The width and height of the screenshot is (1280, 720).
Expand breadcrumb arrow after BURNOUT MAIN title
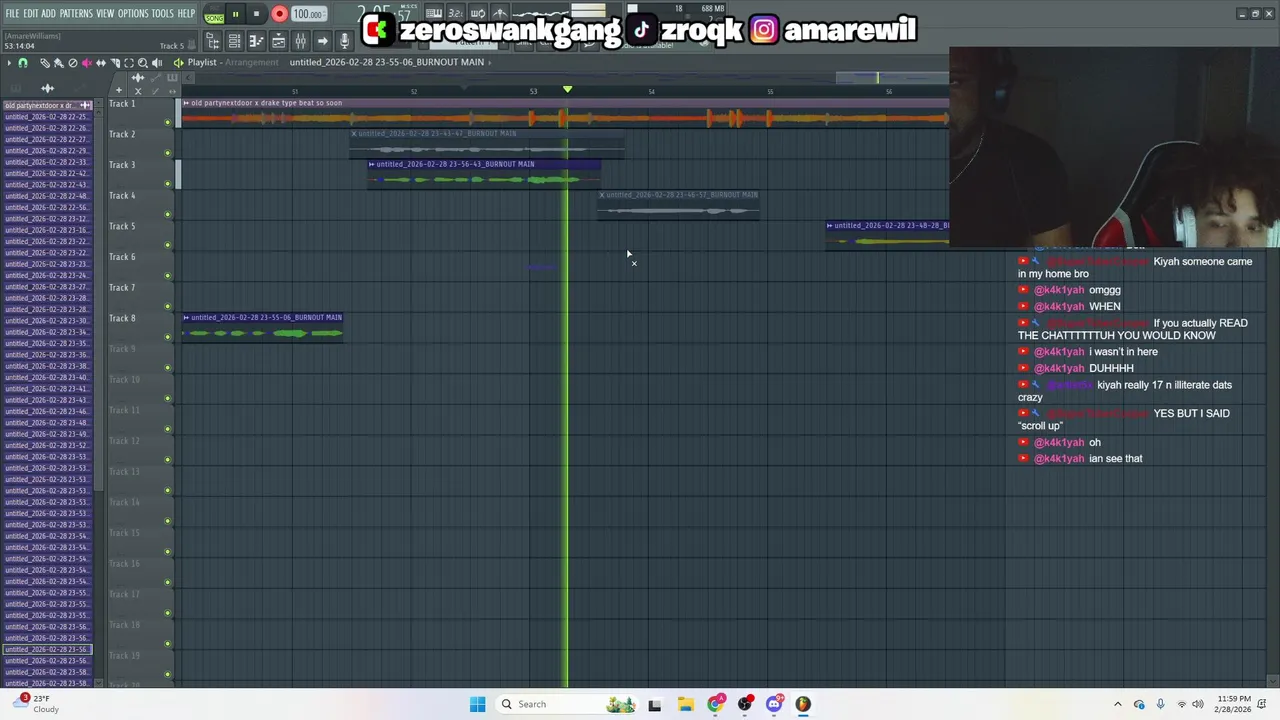pos(490,62)
